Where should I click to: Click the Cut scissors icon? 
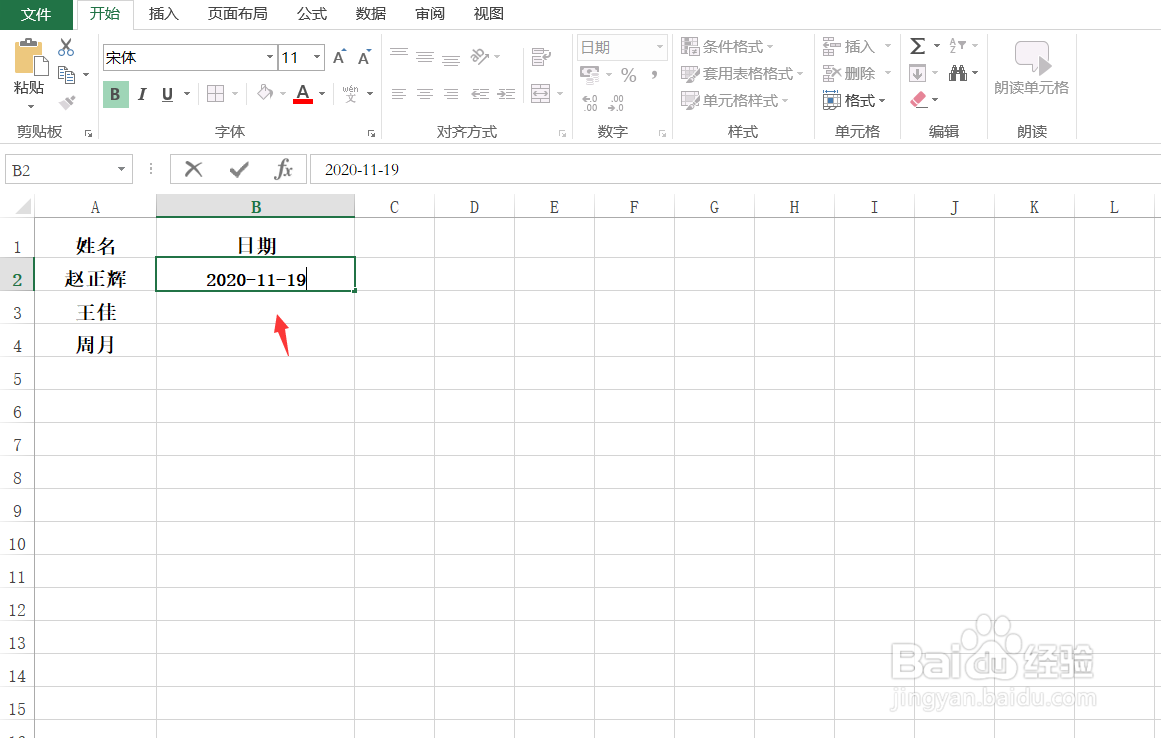tap(66, 47)
